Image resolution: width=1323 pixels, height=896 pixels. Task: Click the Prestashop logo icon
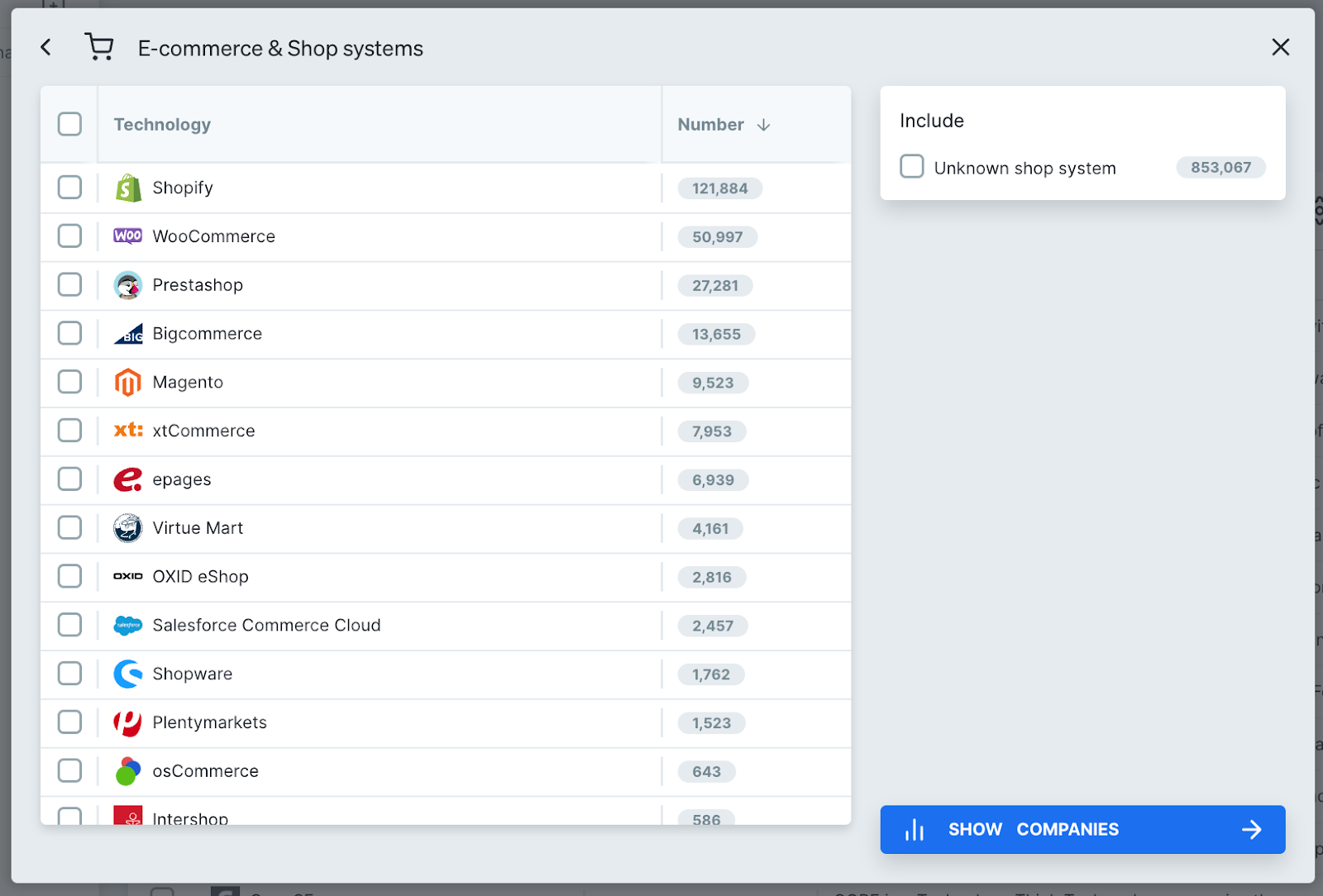tap(128, 285)
